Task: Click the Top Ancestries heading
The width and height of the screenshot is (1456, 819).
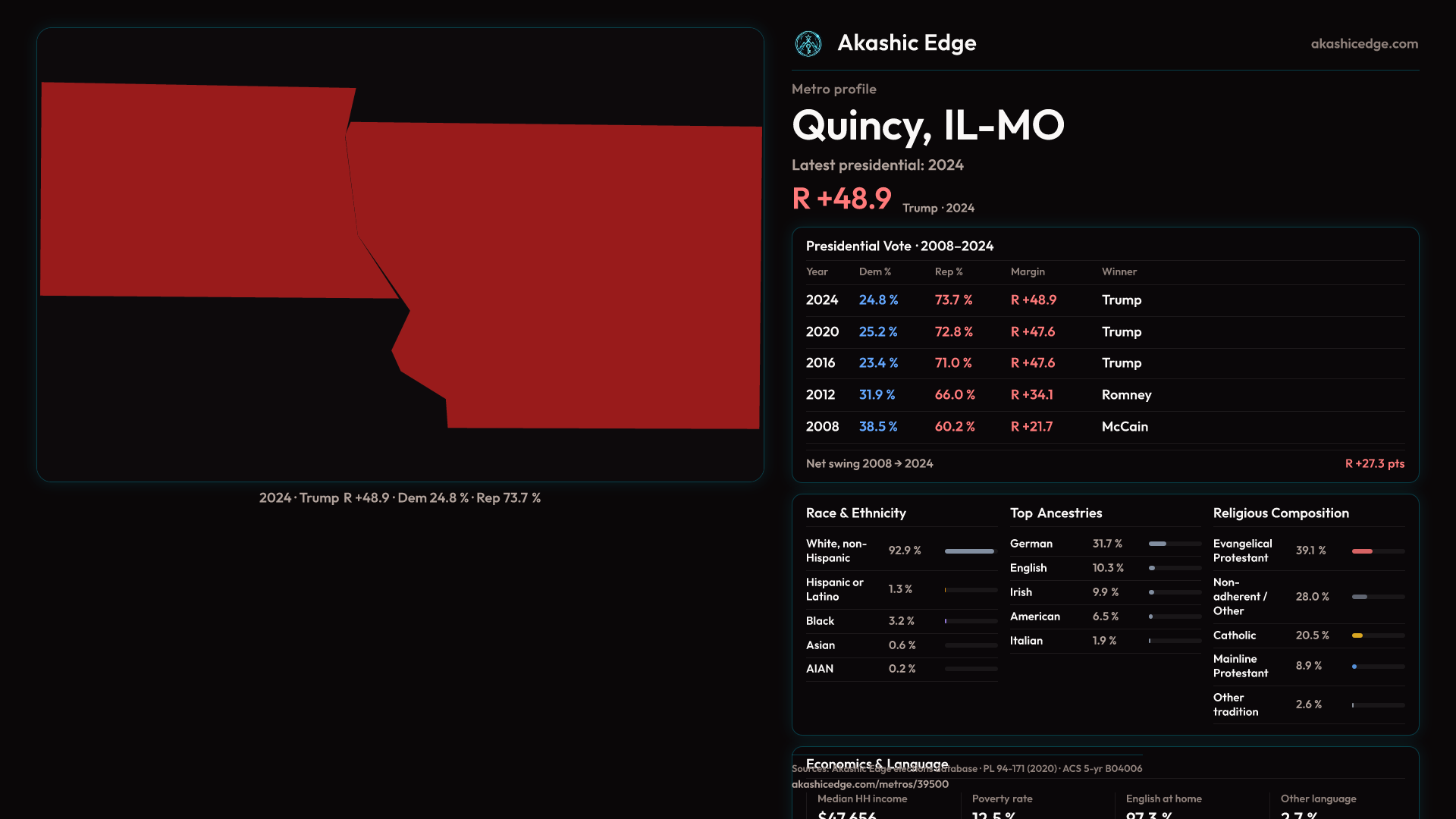Action: click(1056, 513)
